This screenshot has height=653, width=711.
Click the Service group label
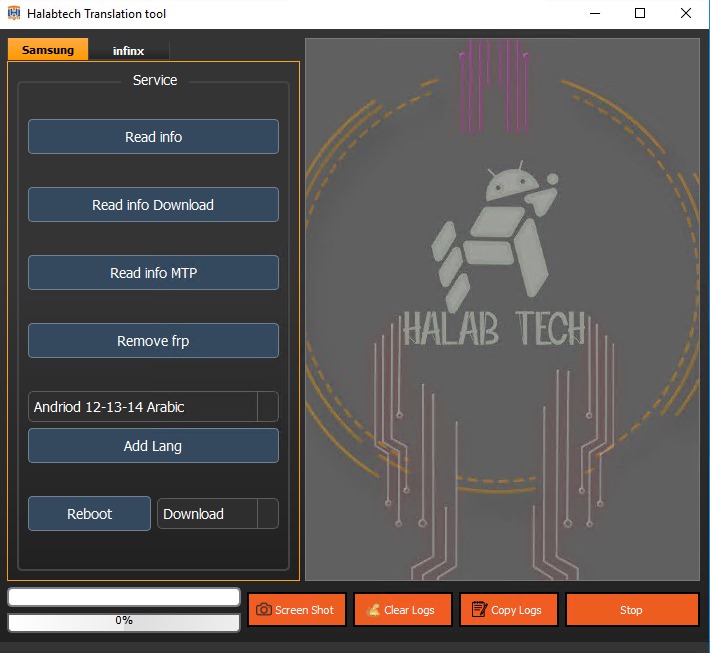155,80
